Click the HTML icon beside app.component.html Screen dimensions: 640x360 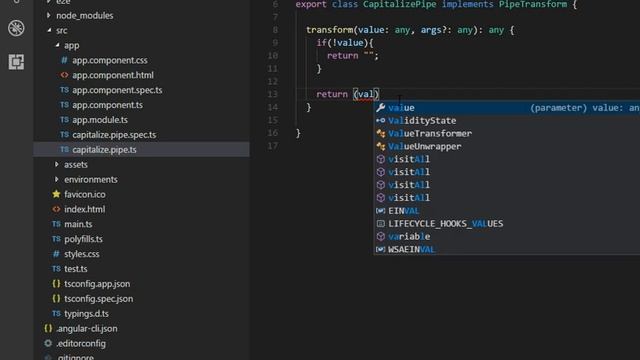(64, 75)
